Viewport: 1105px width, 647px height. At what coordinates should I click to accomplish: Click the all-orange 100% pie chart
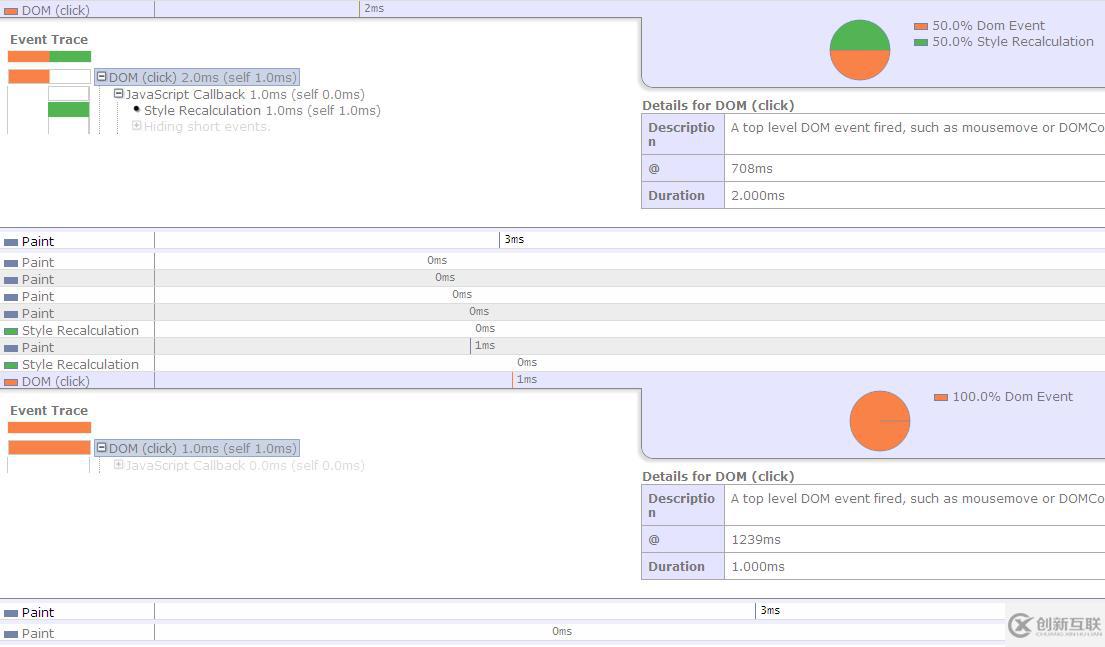(x=879, y=421)
